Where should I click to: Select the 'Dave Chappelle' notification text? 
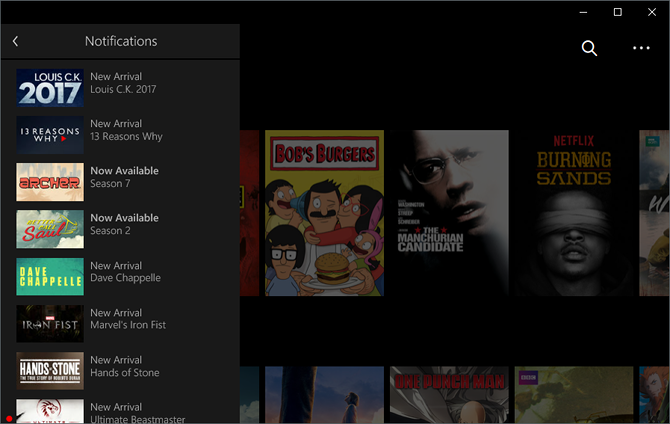[126, 278]
